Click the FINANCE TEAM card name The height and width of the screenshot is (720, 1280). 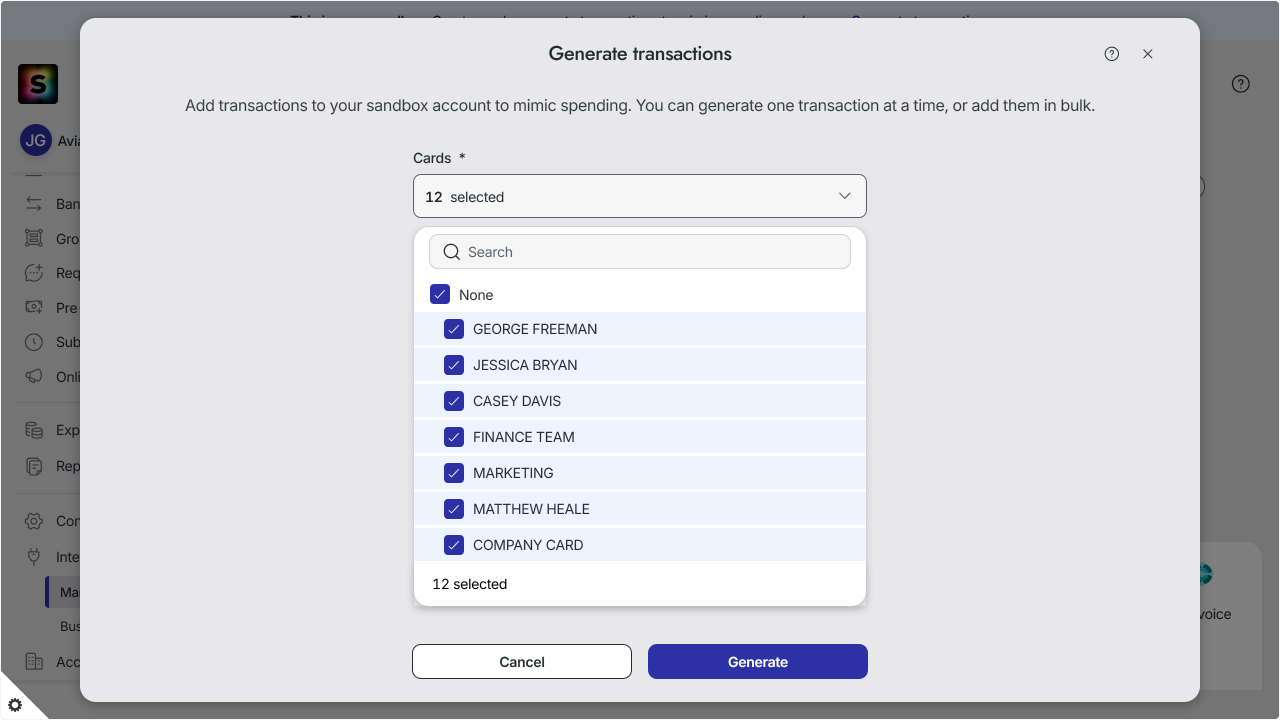click(524, 437)
